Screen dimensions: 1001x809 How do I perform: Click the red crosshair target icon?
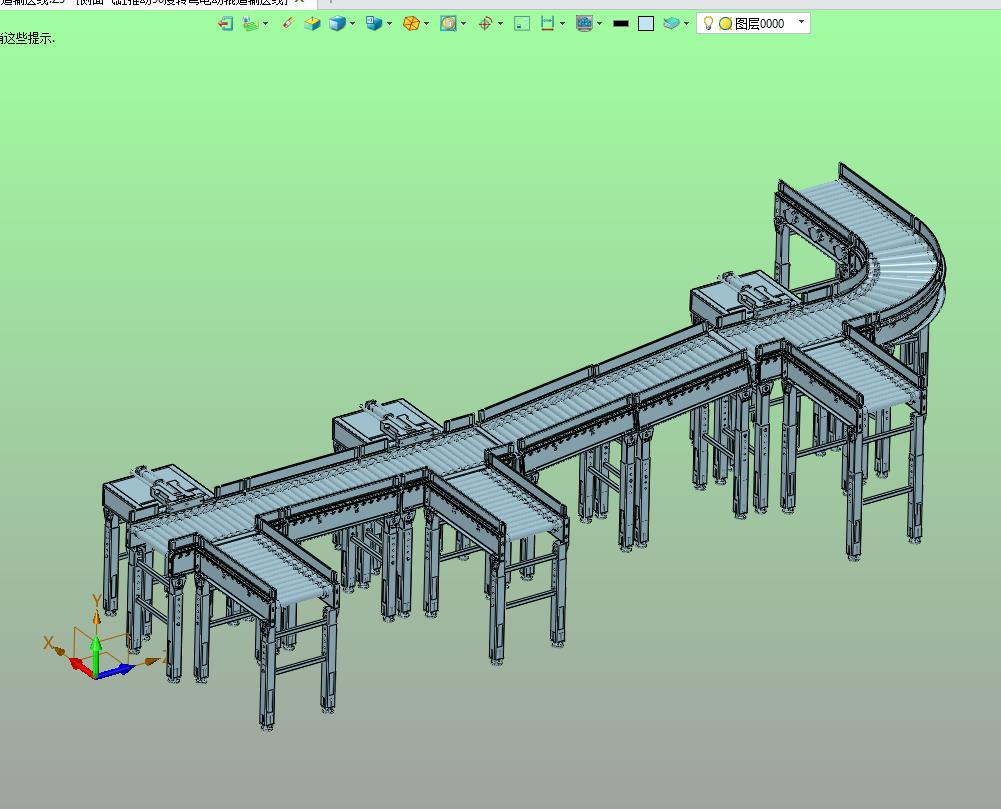pos(485,24)
